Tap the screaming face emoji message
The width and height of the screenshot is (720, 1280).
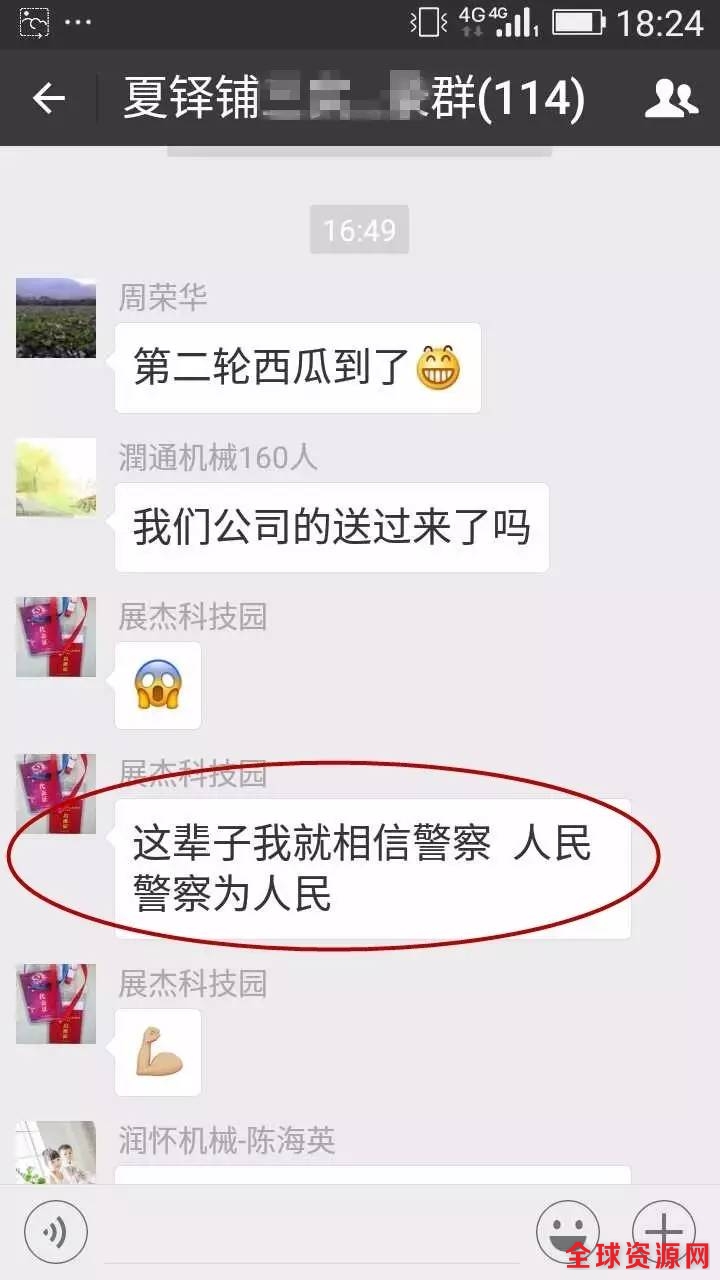pyautogui.click(x=158, y=685)
